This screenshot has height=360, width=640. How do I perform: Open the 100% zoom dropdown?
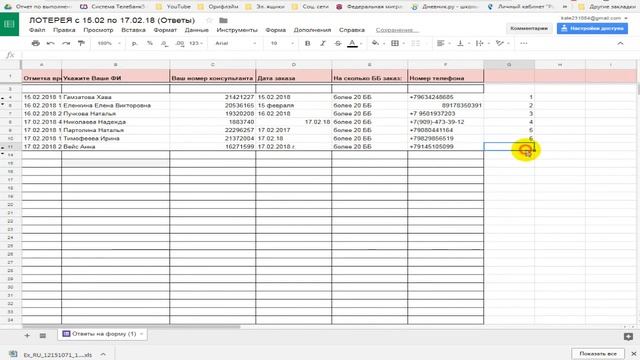click(109, 43)
